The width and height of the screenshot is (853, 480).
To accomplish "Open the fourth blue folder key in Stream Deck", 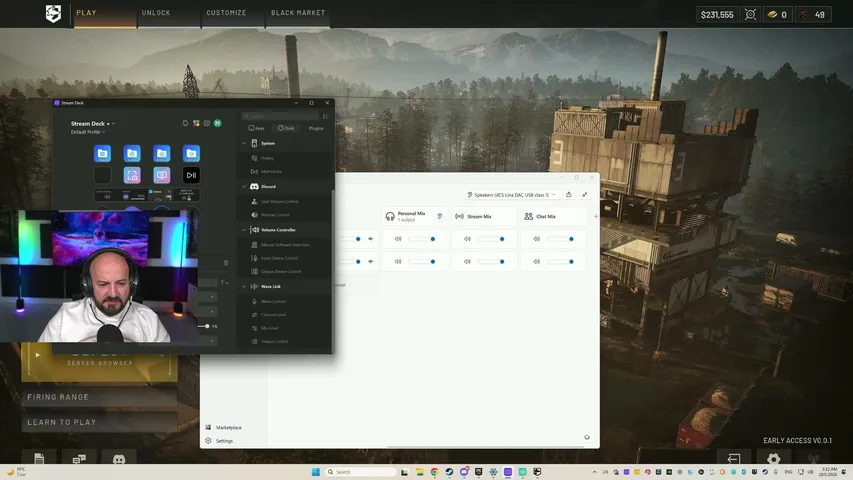I will click(x=191, y=153).
